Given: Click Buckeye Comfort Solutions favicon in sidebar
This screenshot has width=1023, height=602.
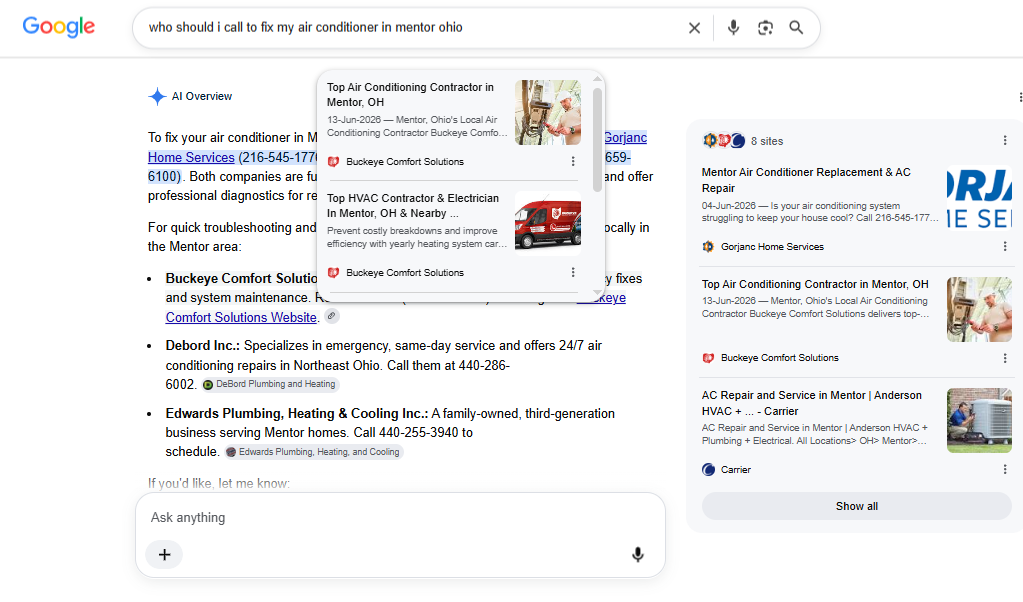Looking at the screenshot, I should click(708, 358).
